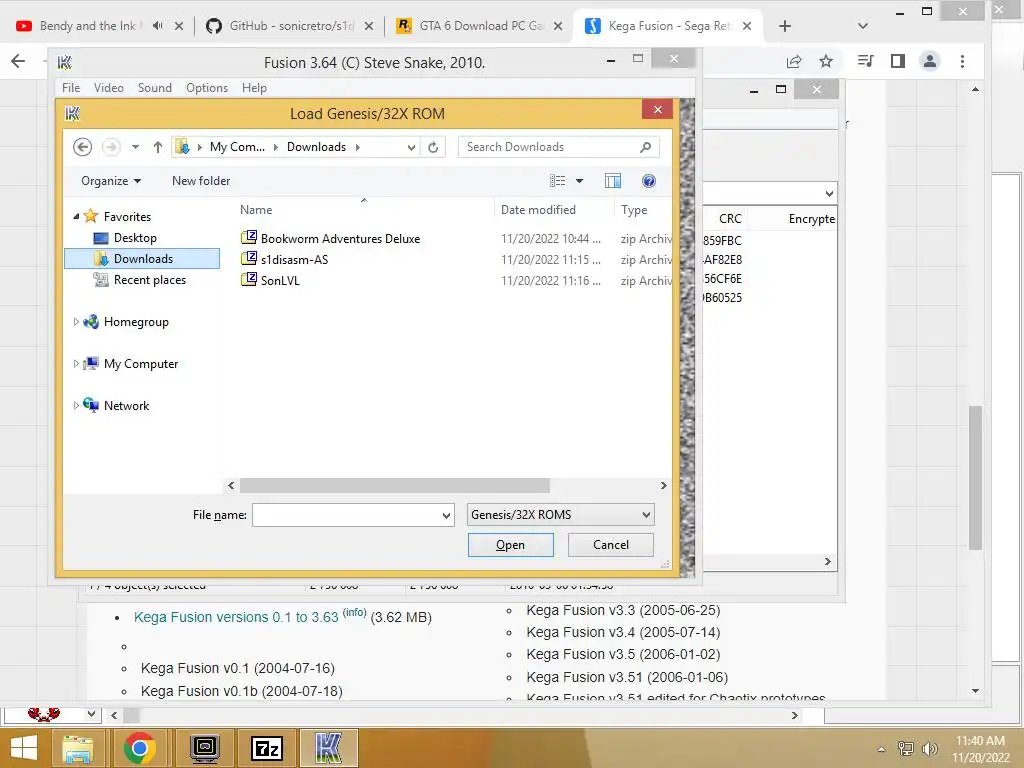
Task: Click the File name input field
Action: coord(346,515)
